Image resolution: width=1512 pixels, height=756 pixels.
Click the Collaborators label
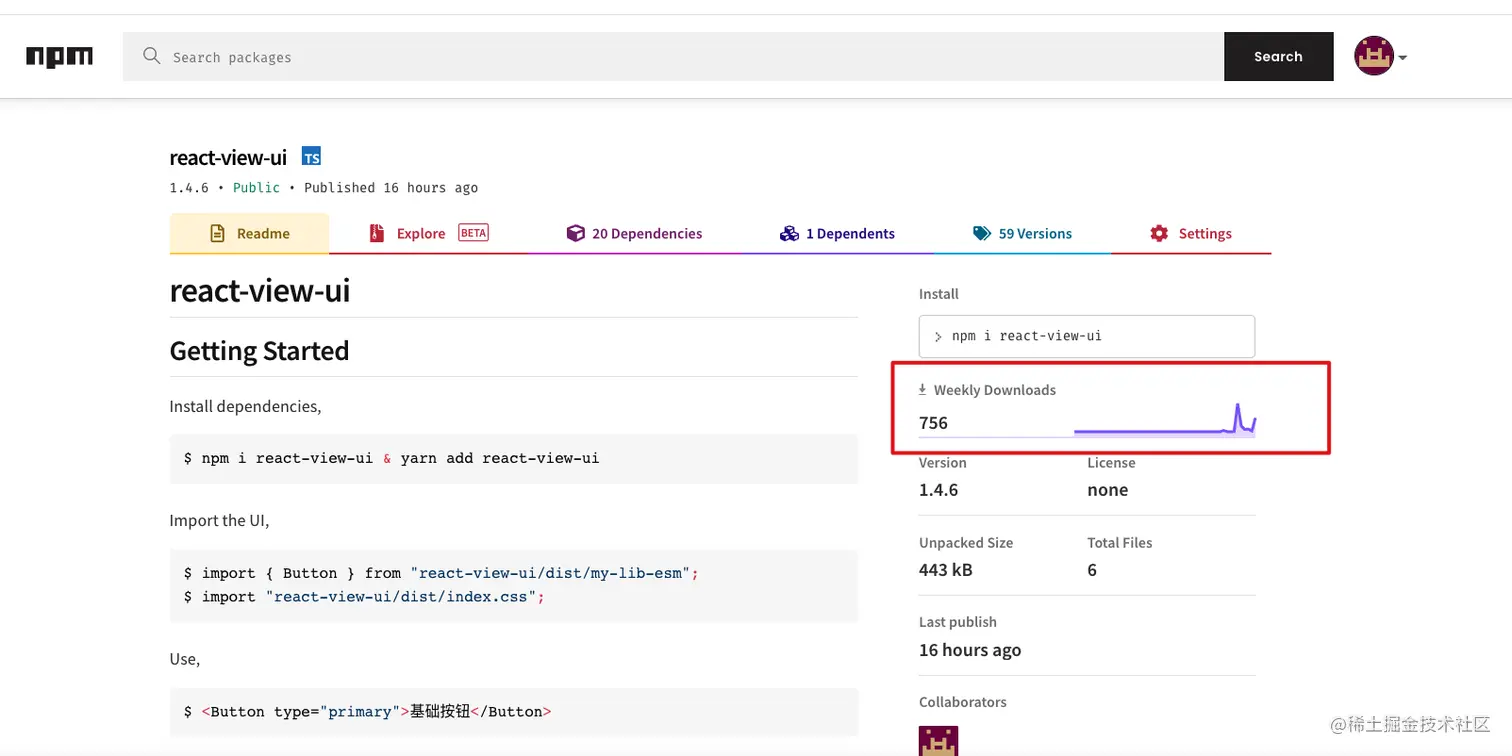(963, 702)
